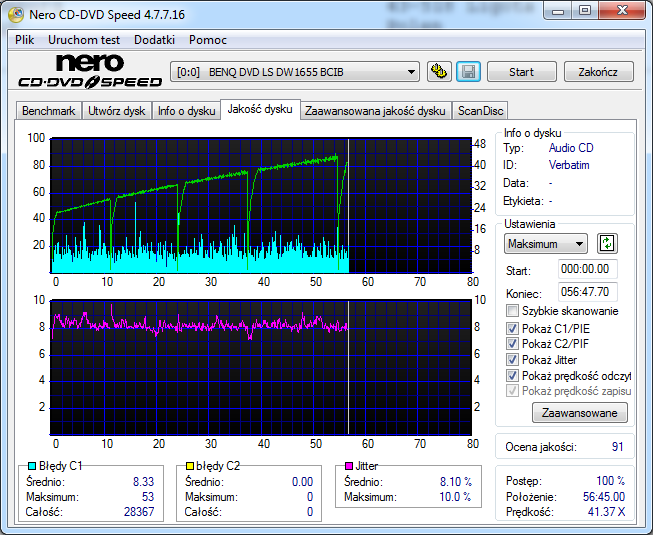Open the Plik menu
The image size is (653, 535).
(25, 40)
